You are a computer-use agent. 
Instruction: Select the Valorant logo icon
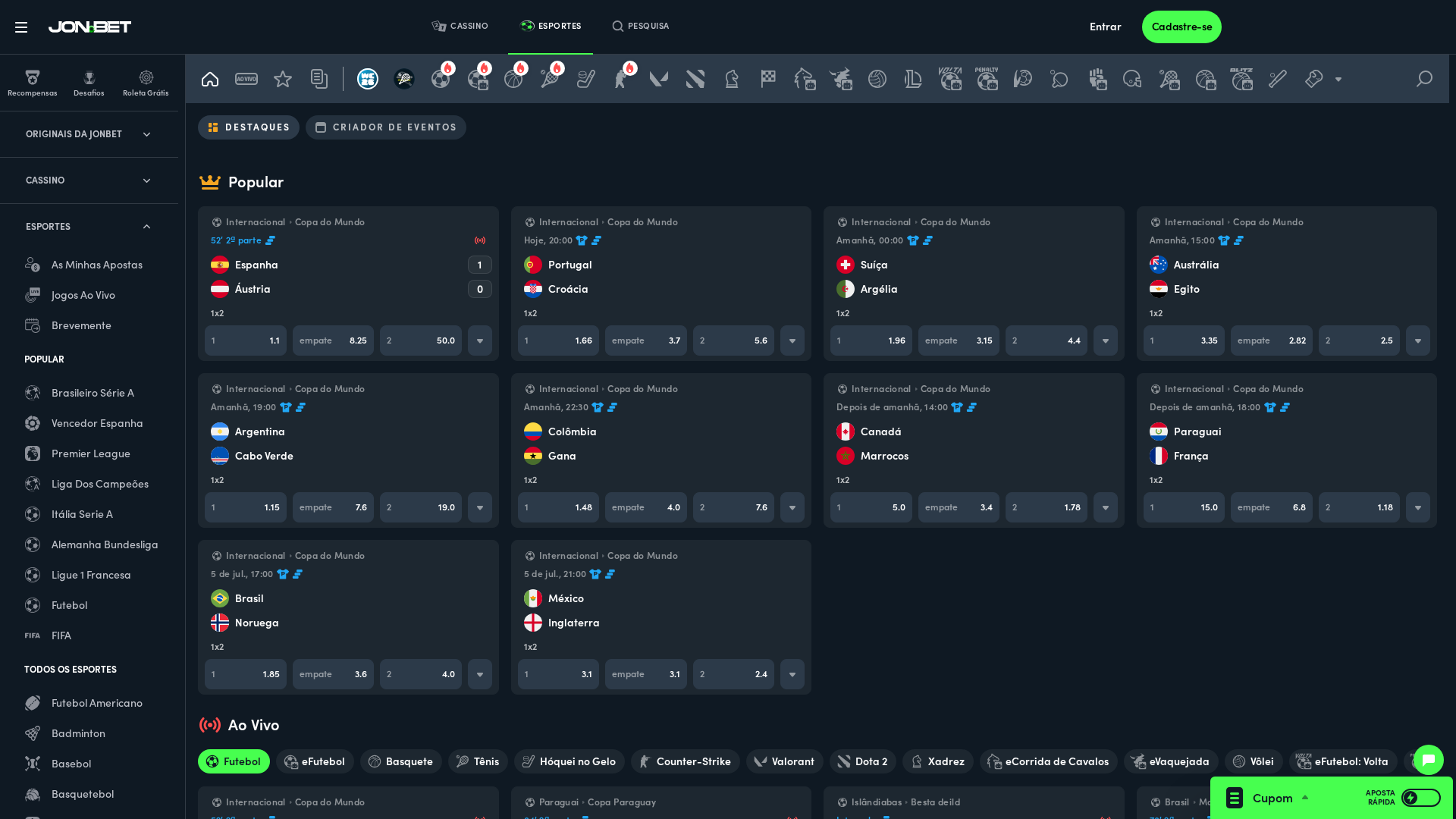(659, 79)
